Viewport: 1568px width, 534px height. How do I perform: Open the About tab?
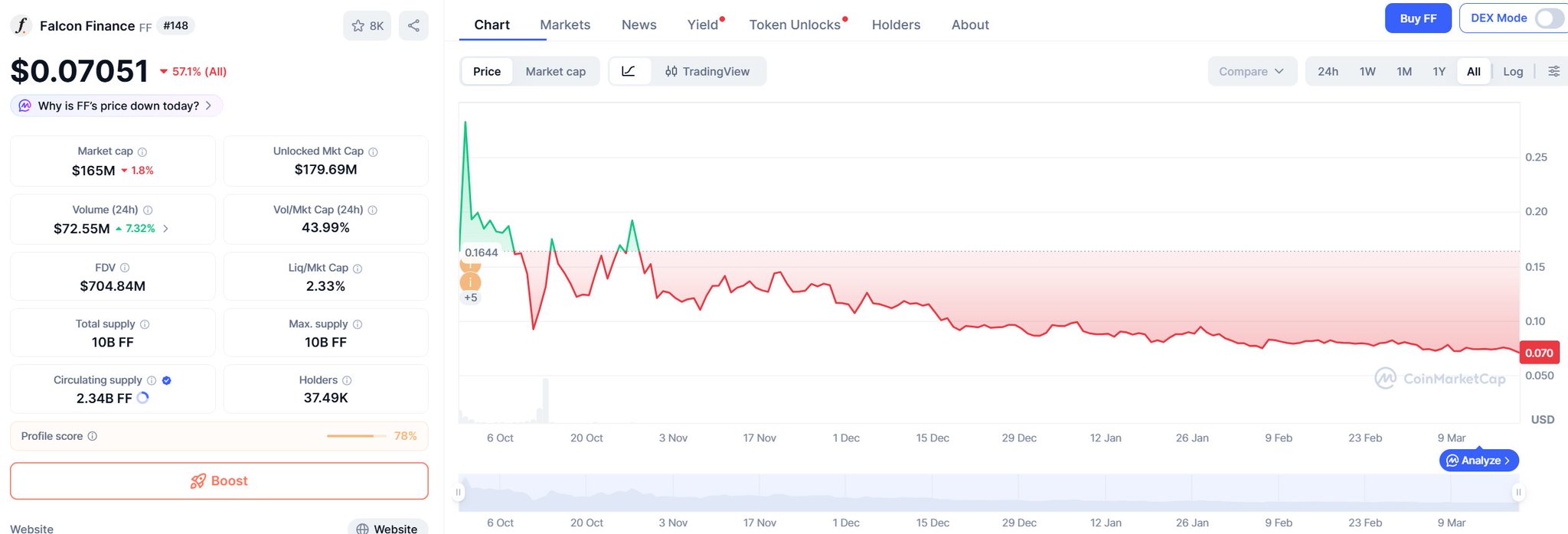pyautogui.click(x=970, y=24)
